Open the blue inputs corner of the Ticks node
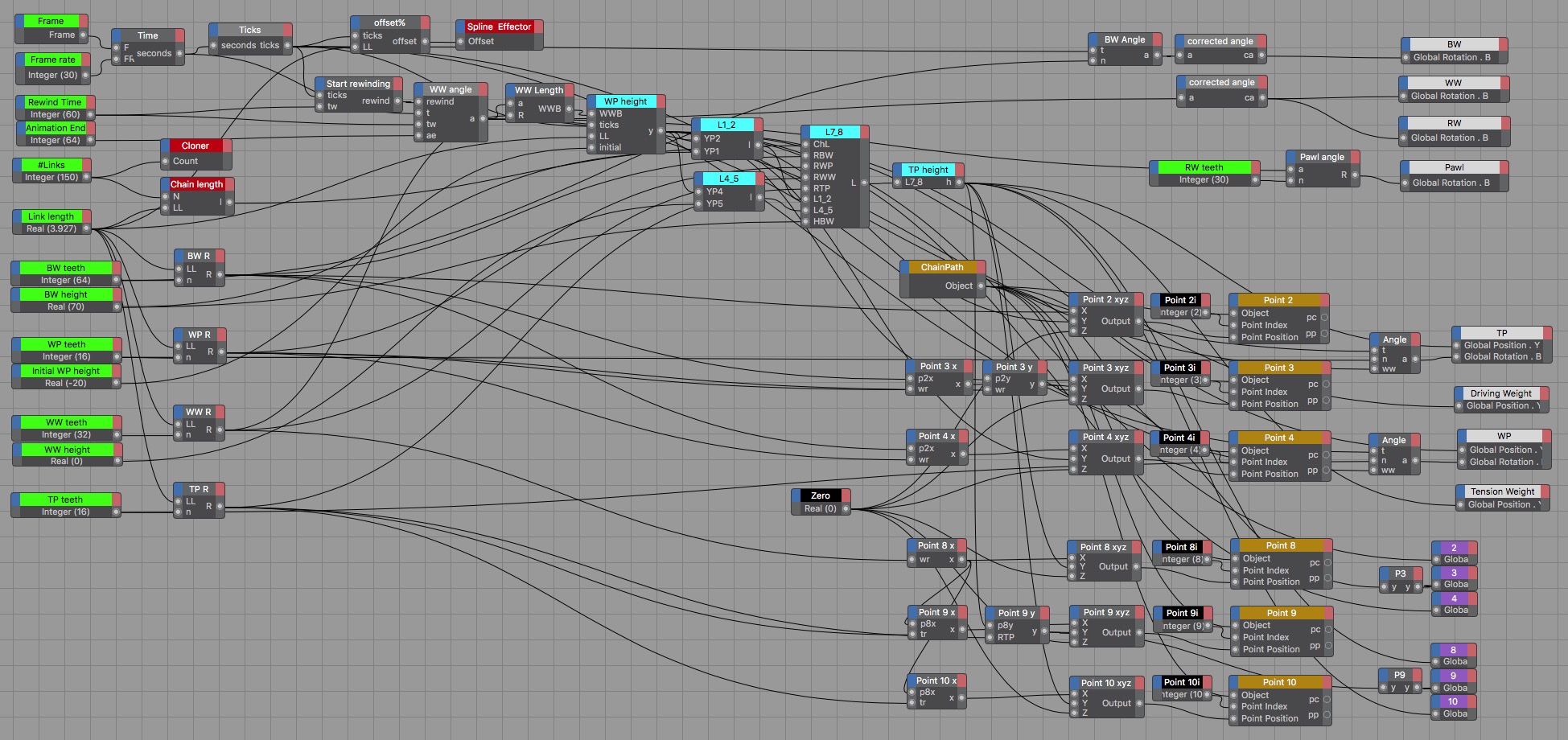Image resolution: width=1568 pixels, height=740 pixels. [214, 30]
